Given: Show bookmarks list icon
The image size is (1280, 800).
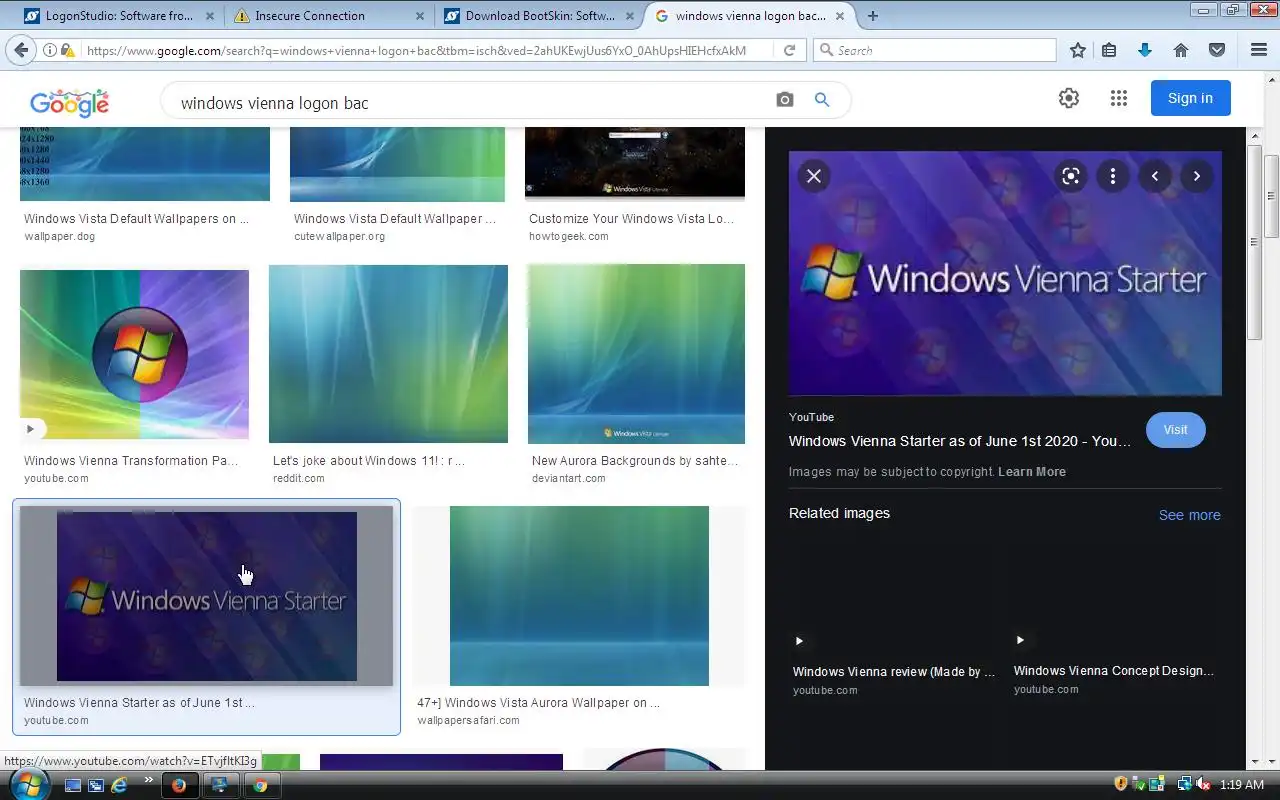Looking at the screenshot, I should (1109, 50).
